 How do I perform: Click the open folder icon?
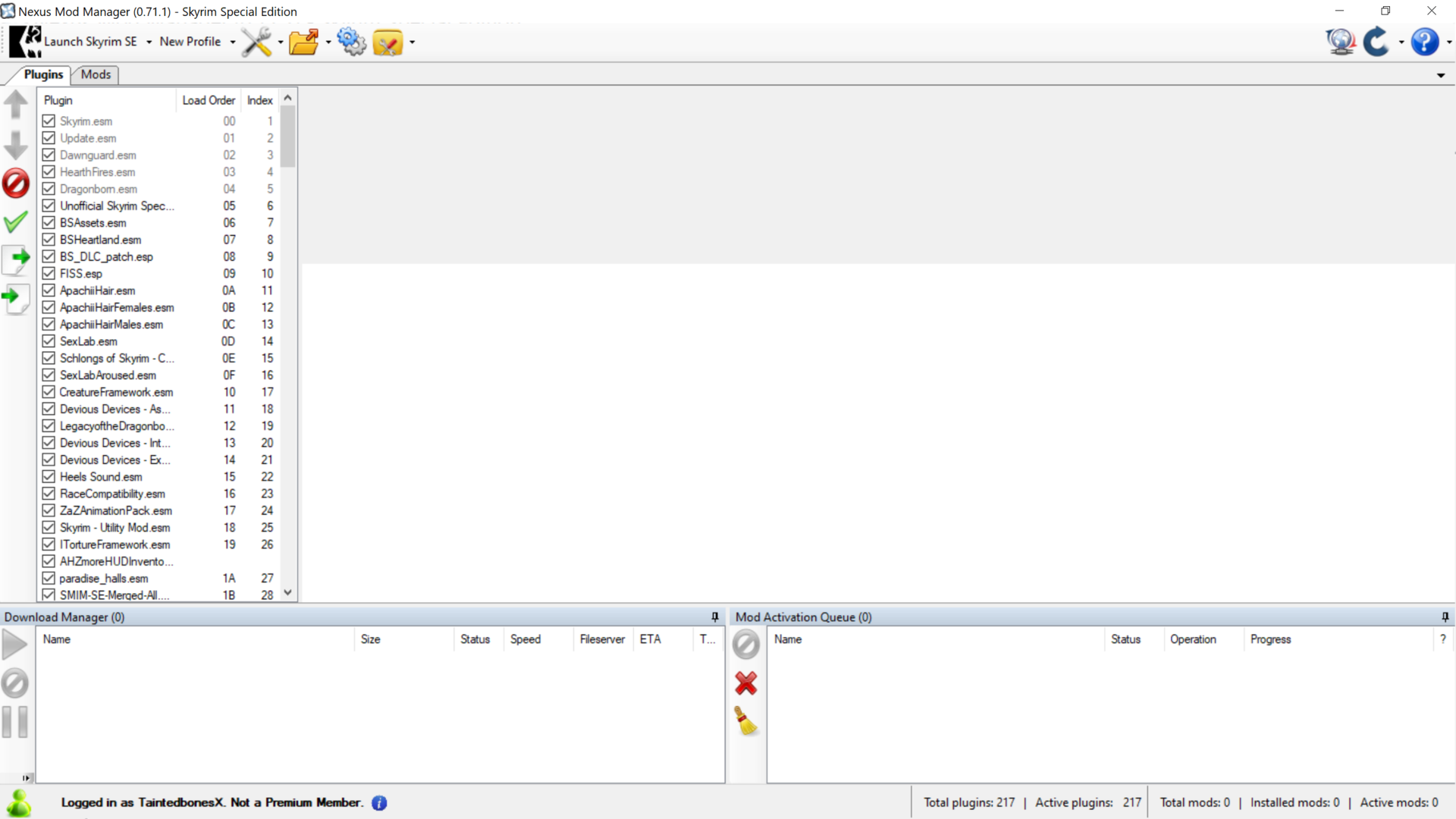click(x=304, y=42)
